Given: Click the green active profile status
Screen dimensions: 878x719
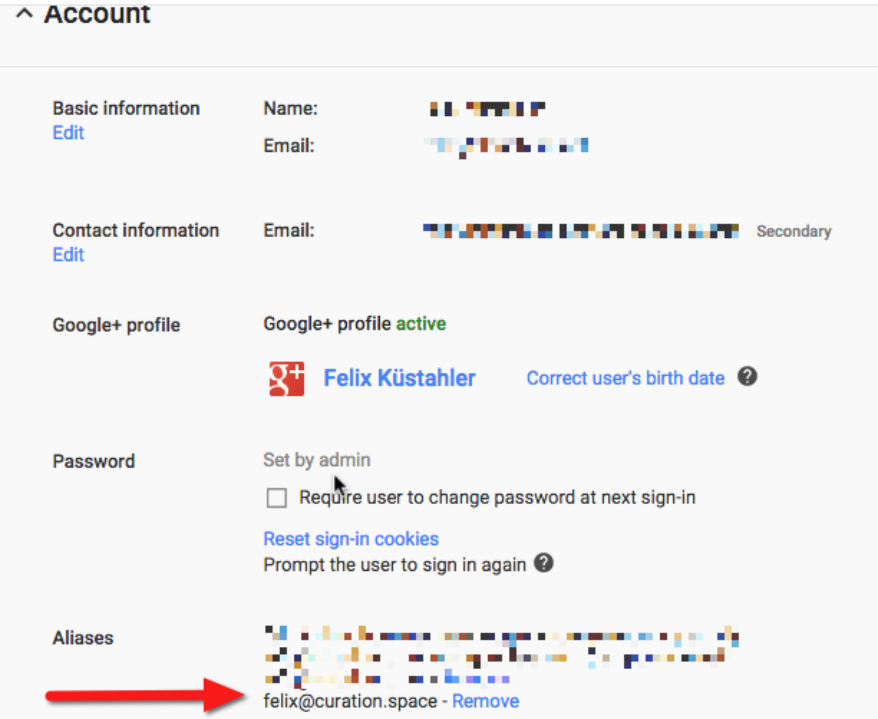Looking at the screenshot, I should pos(421,324).
